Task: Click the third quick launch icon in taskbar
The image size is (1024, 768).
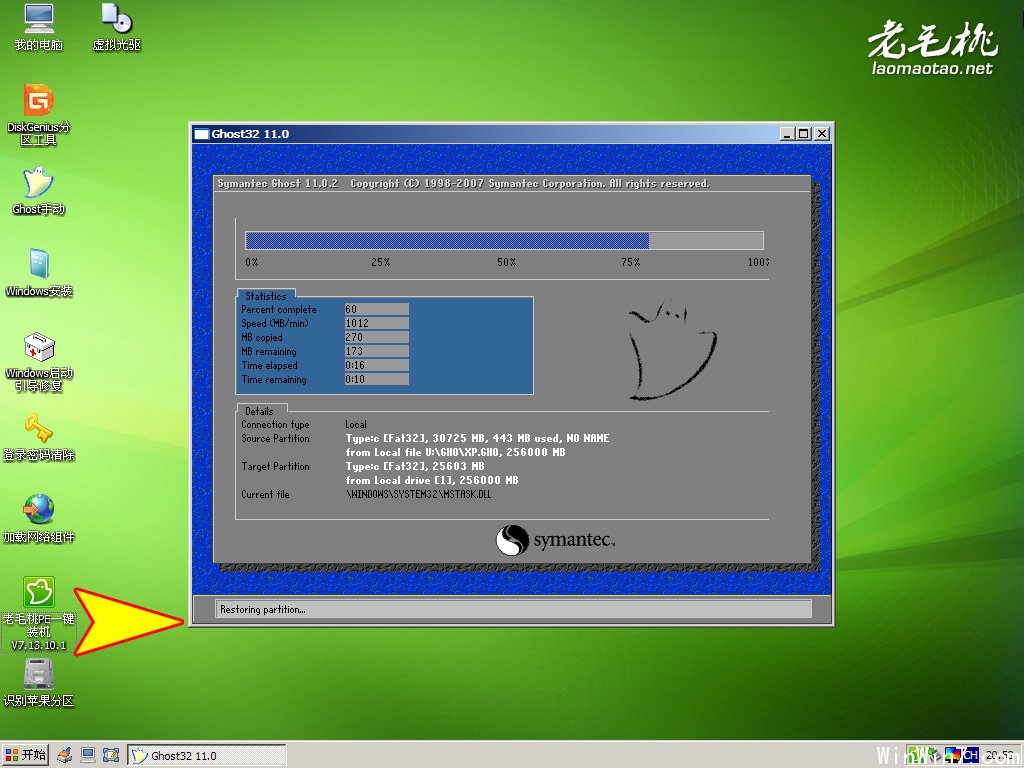Action: (111, 755)
